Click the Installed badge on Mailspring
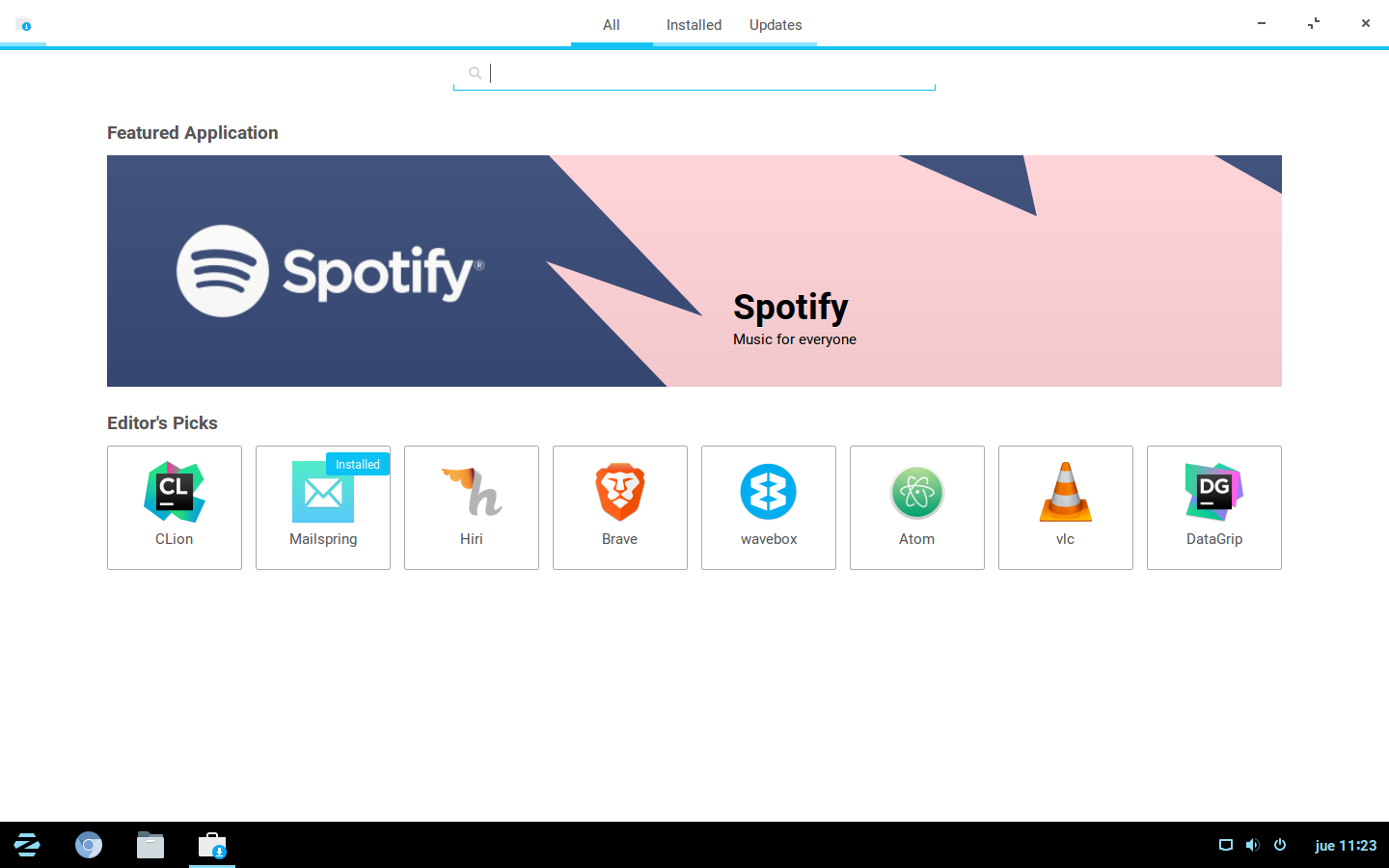The image size is (1389, 868). 358,464
